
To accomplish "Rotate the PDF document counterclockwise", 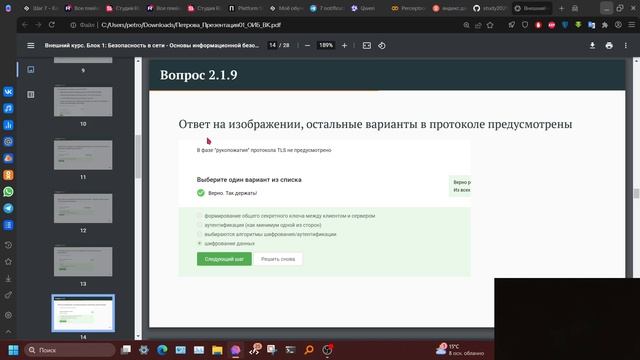I will [382, 45].
